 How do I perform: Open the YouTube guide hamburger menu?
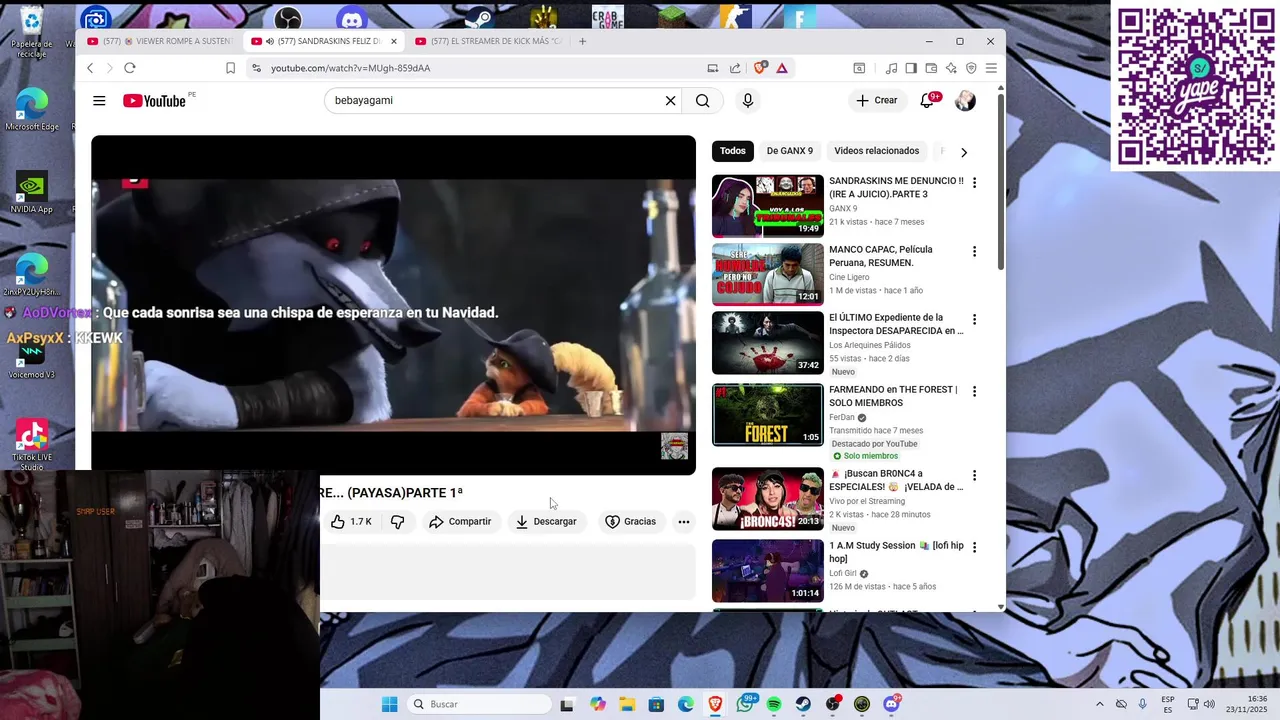tap(99, 100)
